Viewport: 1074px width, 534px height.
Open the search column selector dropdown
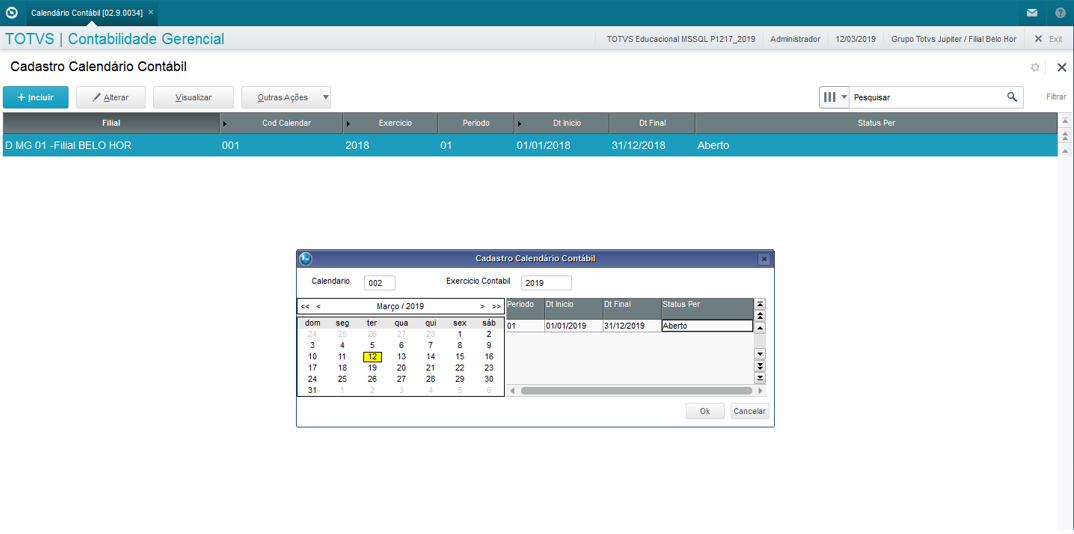click(x=835, y=97)
